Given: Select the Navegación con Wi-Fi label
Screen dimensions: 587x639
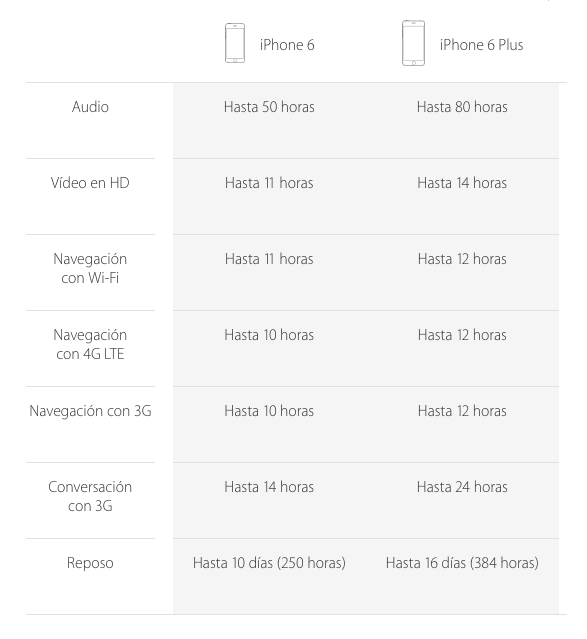Looking at the screenshot, I should [x=90, y=269].
